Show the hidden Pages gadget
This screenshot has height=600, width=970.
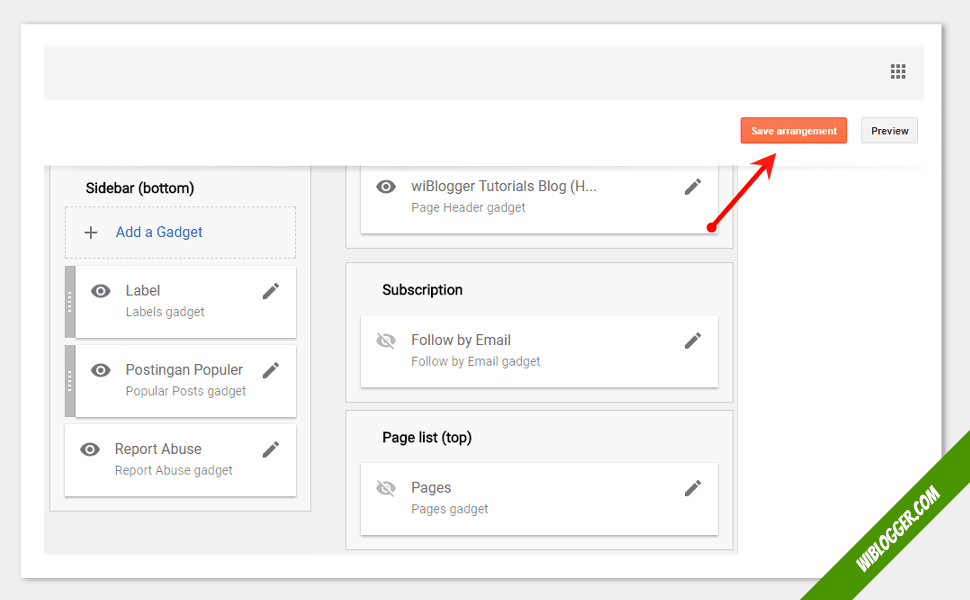[x=386, y=488]
